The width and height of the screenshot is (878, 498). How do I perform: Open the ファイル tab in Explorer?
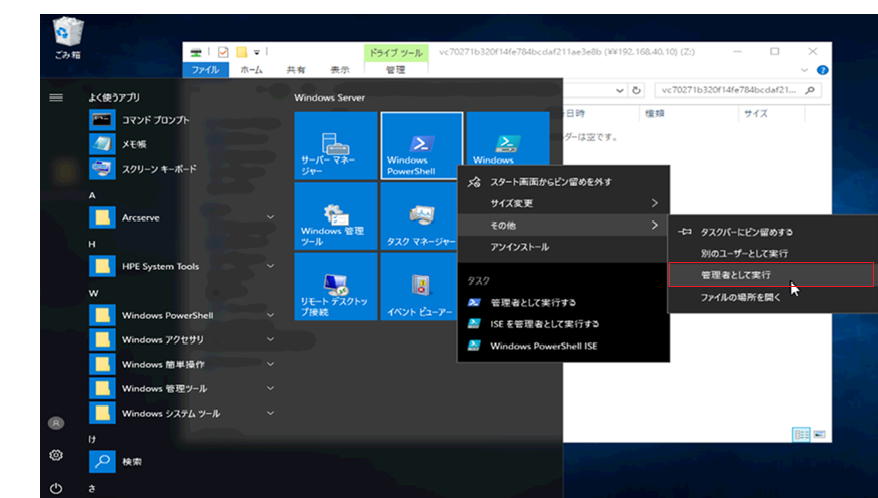[206, 70]
